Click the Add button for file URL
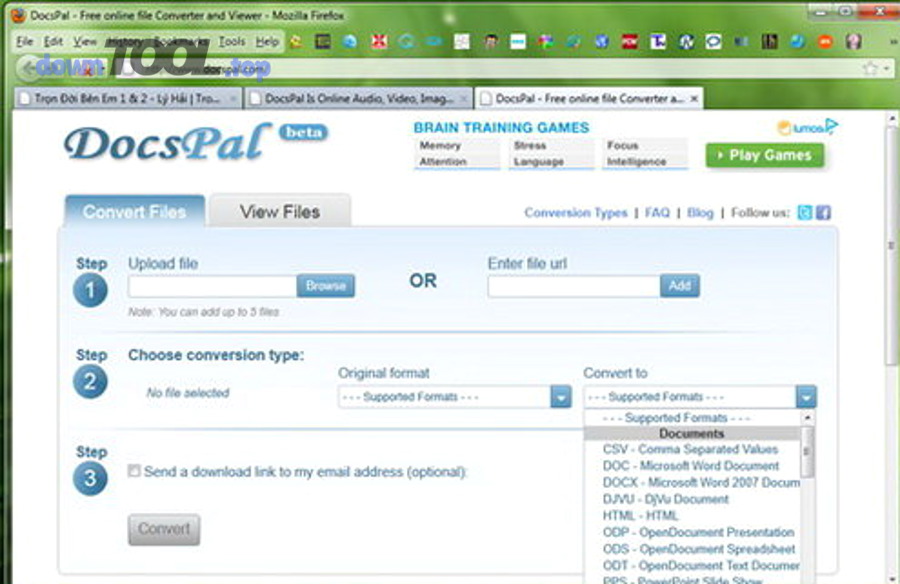 tap(680, 286)
